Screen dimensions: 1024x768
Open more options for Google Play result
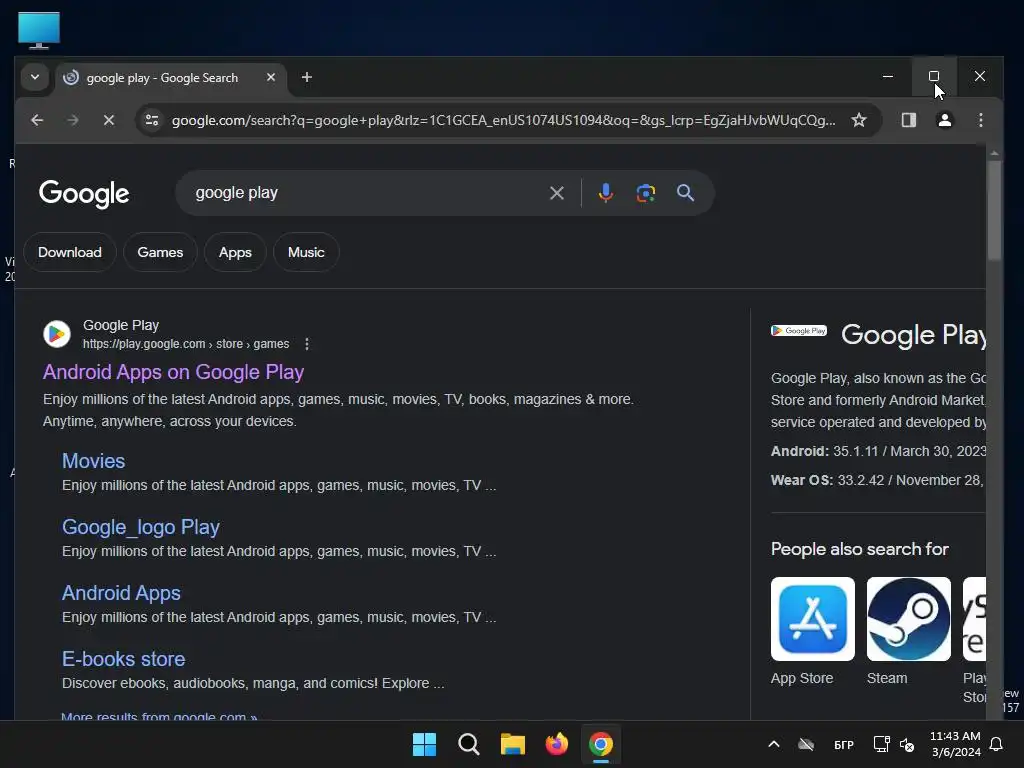(x=306, y=344)
